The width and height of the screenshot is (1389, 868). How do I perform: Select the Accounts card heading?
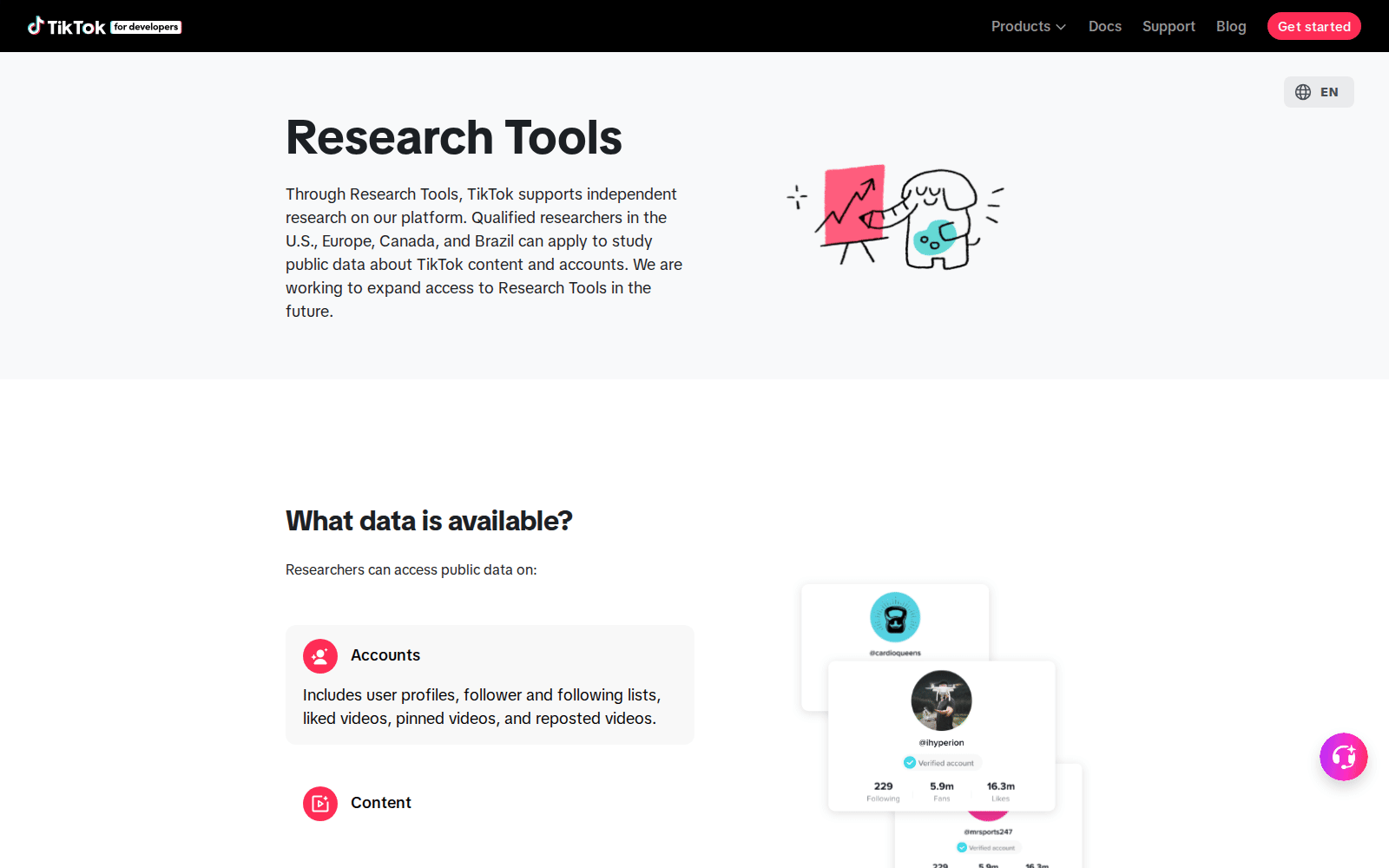[x=385, y=655]
